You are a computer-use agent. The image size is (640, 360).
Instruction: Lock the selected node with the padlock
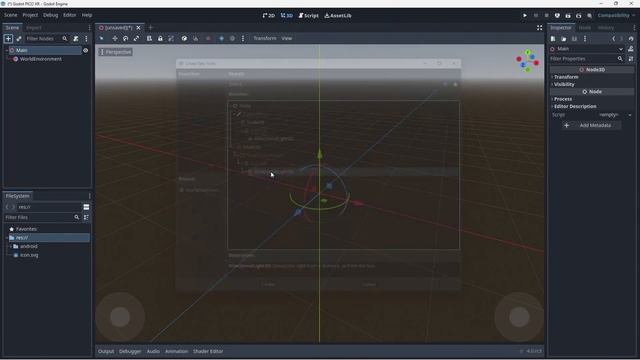point(160,38)
